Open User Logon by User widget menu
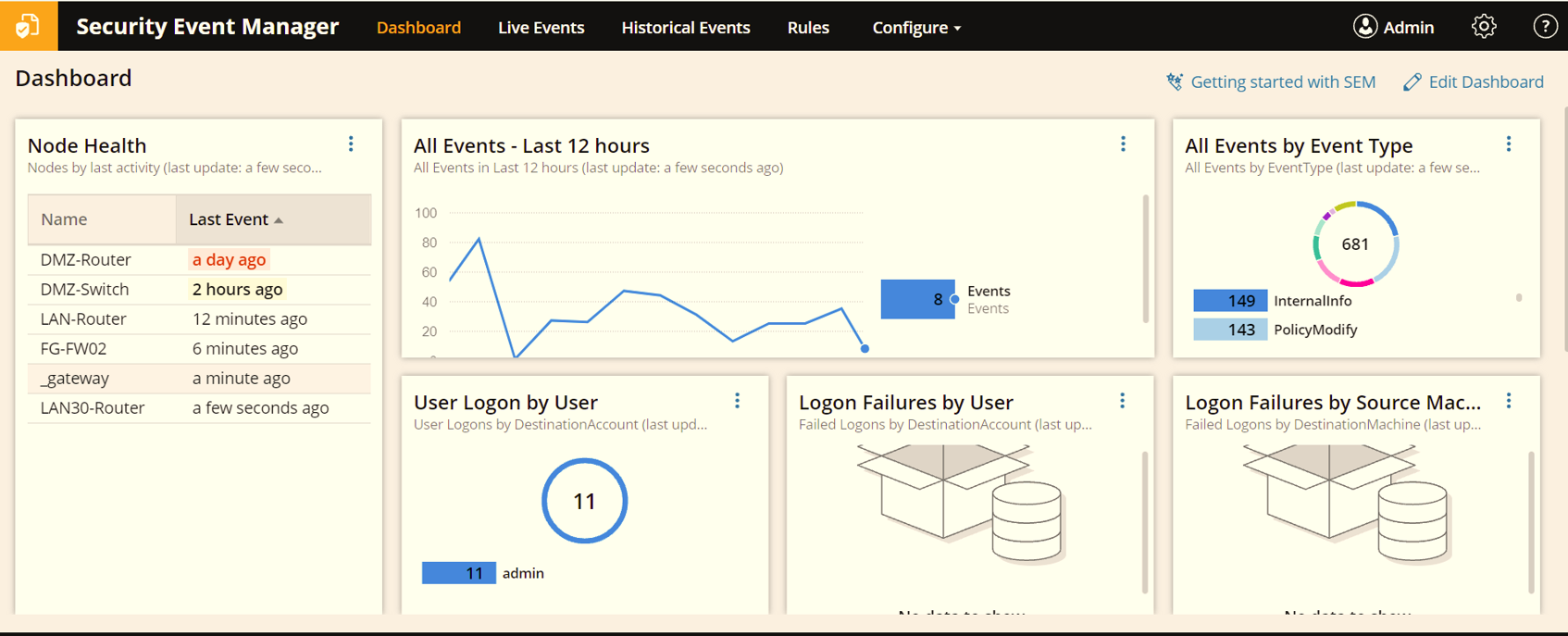Image resolution: width=1568 pixels, height=636 pixels. (x=737, y=401)
